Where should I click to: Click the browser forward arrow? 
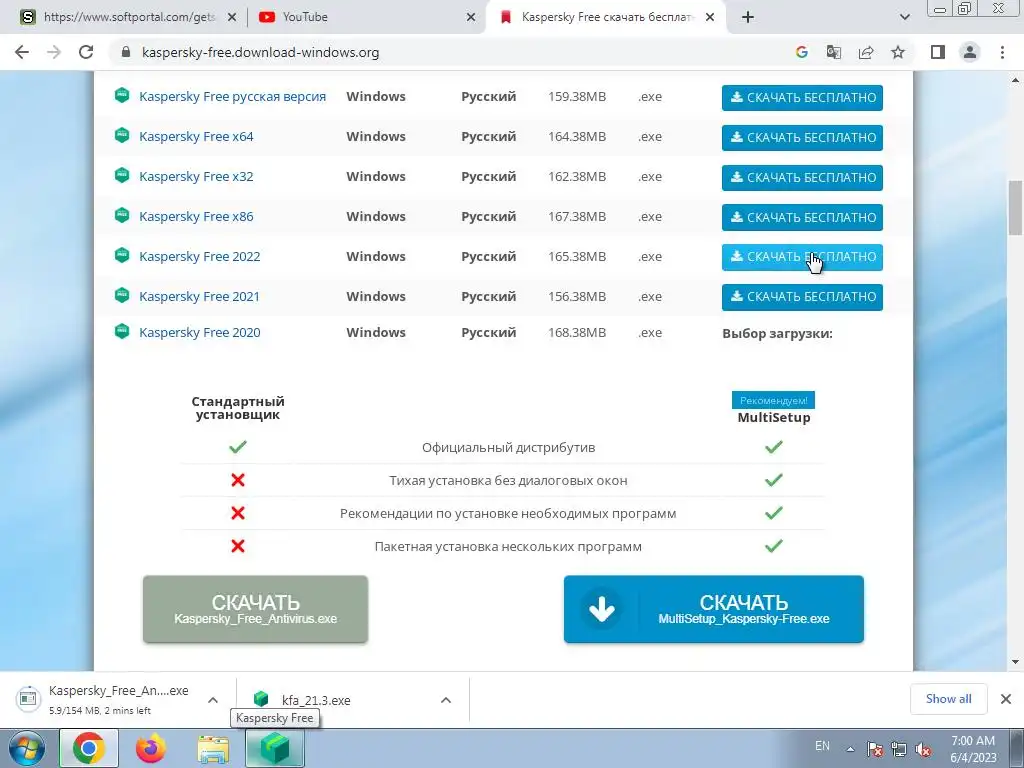[54, 52]
